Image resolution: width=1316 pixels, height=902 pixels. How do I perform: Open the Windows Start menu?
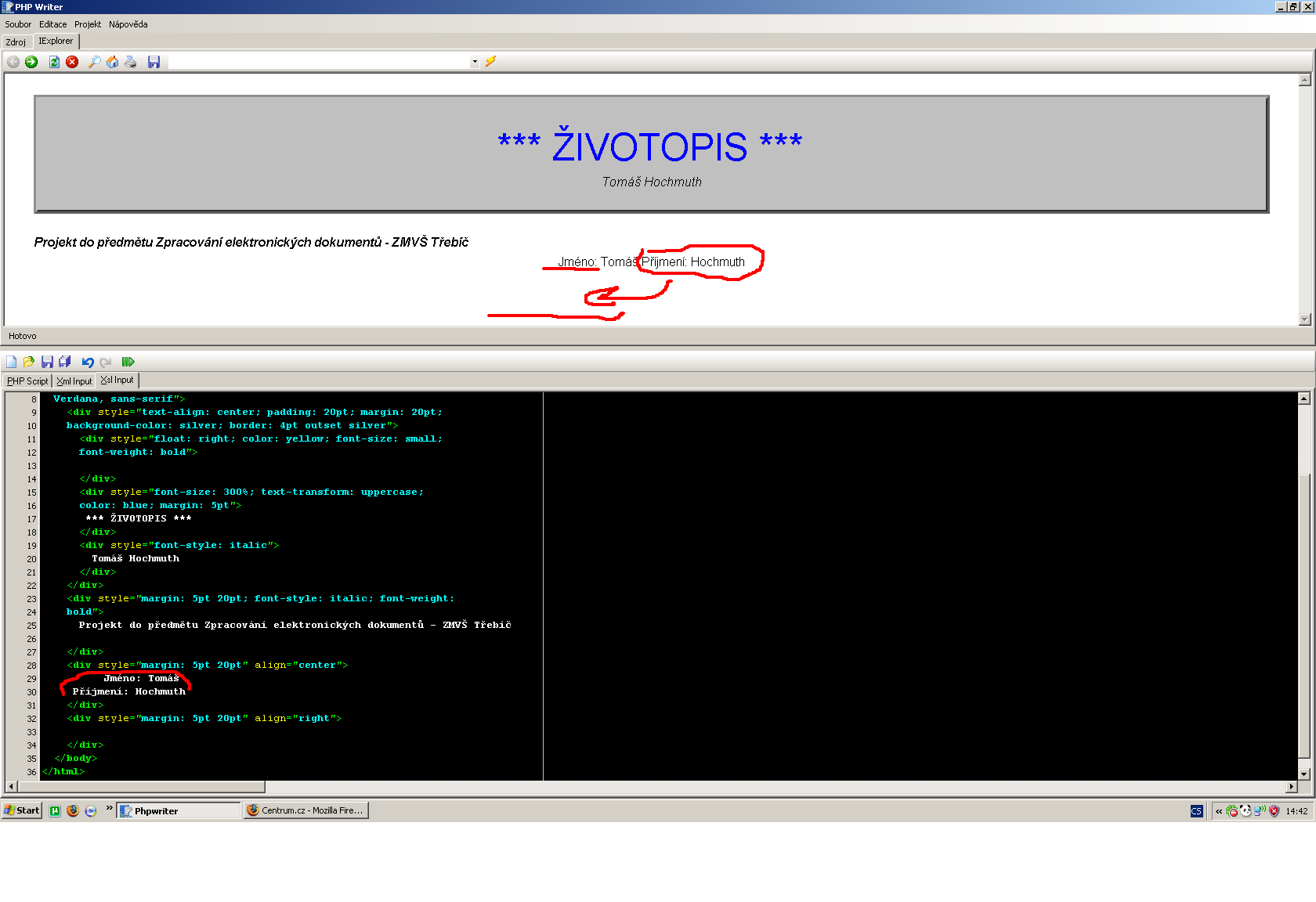click(22, 810)
